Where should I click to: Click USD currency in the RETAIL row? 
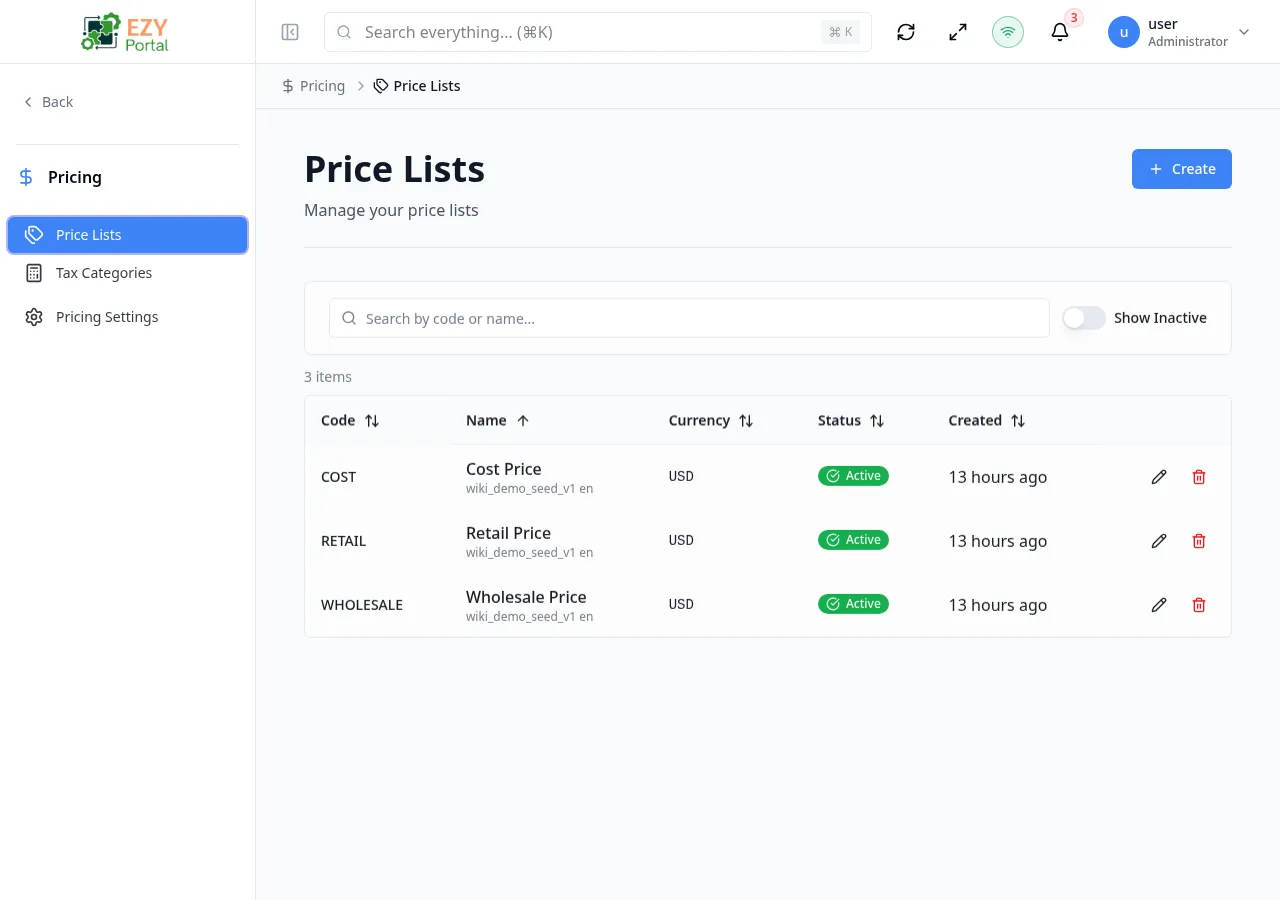point(681,540)
